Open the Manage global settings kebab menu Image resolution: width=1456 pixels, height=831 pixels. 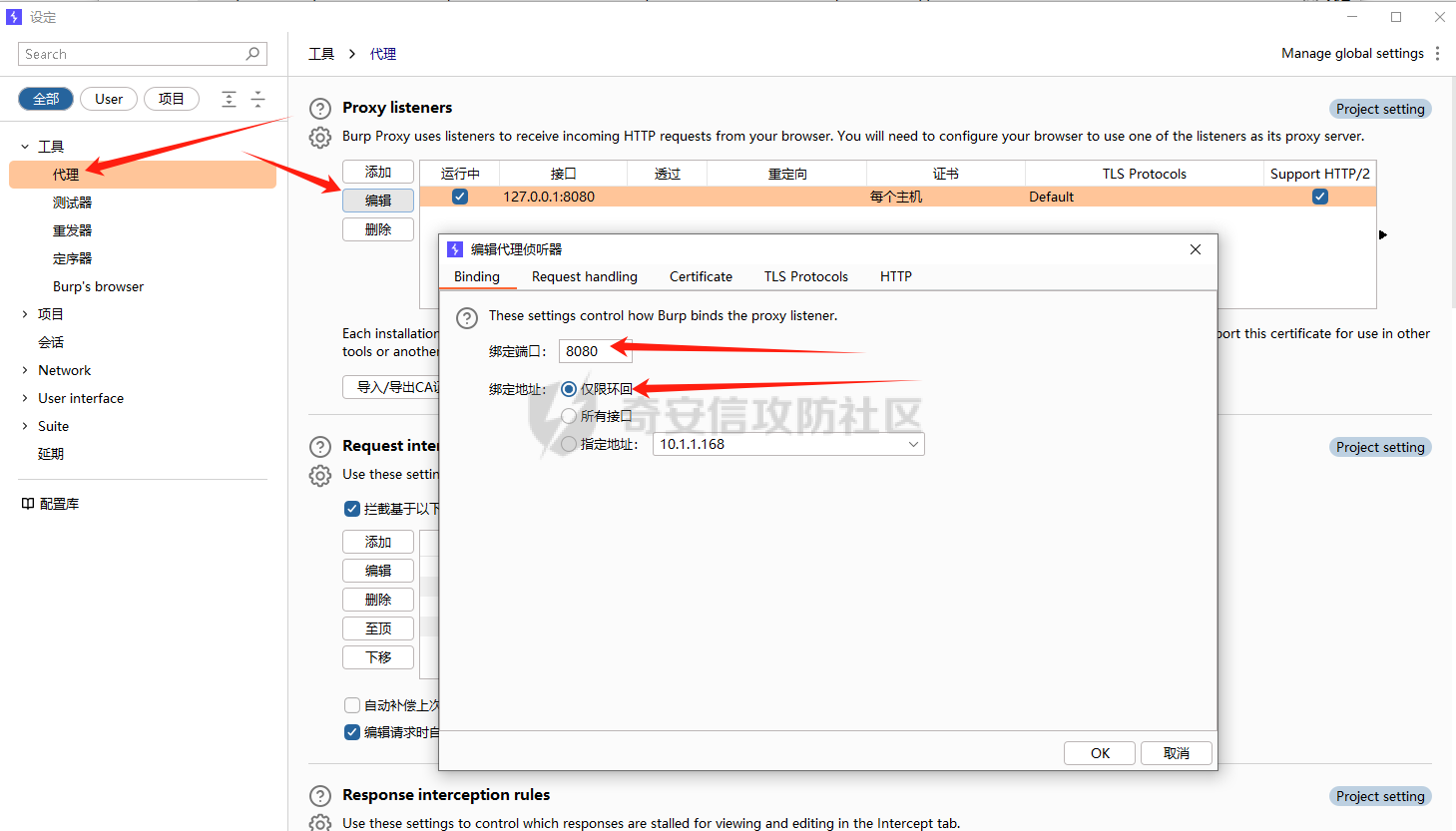(1437, 54)
